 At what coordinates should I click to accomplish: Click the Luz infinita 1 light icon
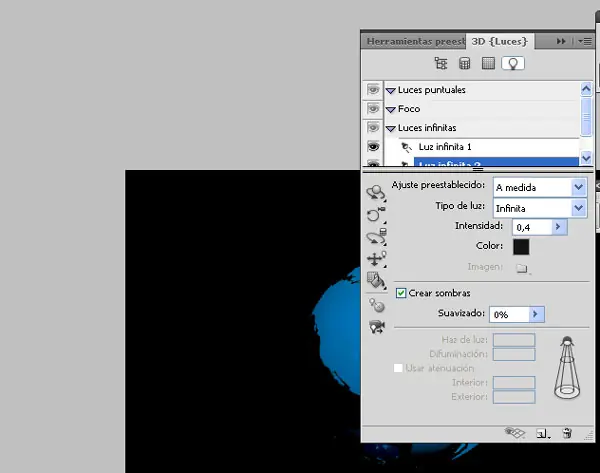(x=406, y=147)
